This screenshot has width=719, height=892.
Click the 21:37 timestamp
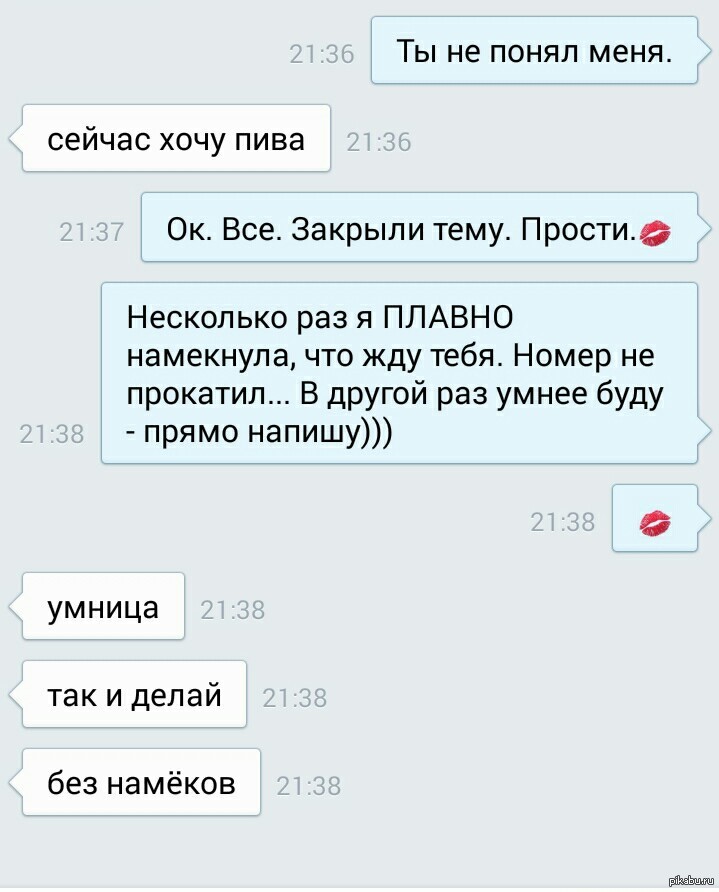tap(92, 232)
